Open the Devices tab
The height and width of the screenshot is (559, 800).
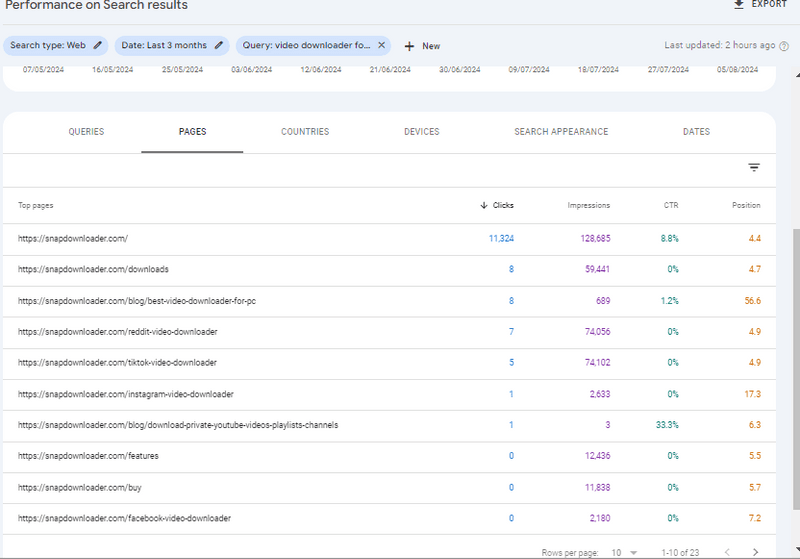[x=421, y=132]
